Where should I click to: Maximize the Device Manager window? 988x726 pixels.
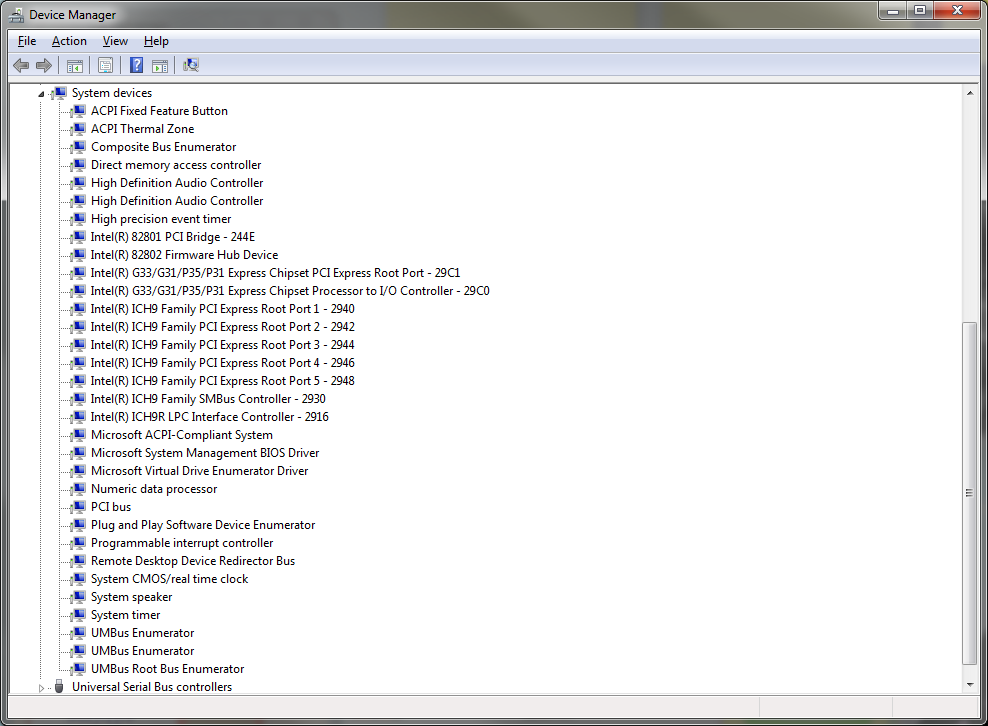point(920,11)
